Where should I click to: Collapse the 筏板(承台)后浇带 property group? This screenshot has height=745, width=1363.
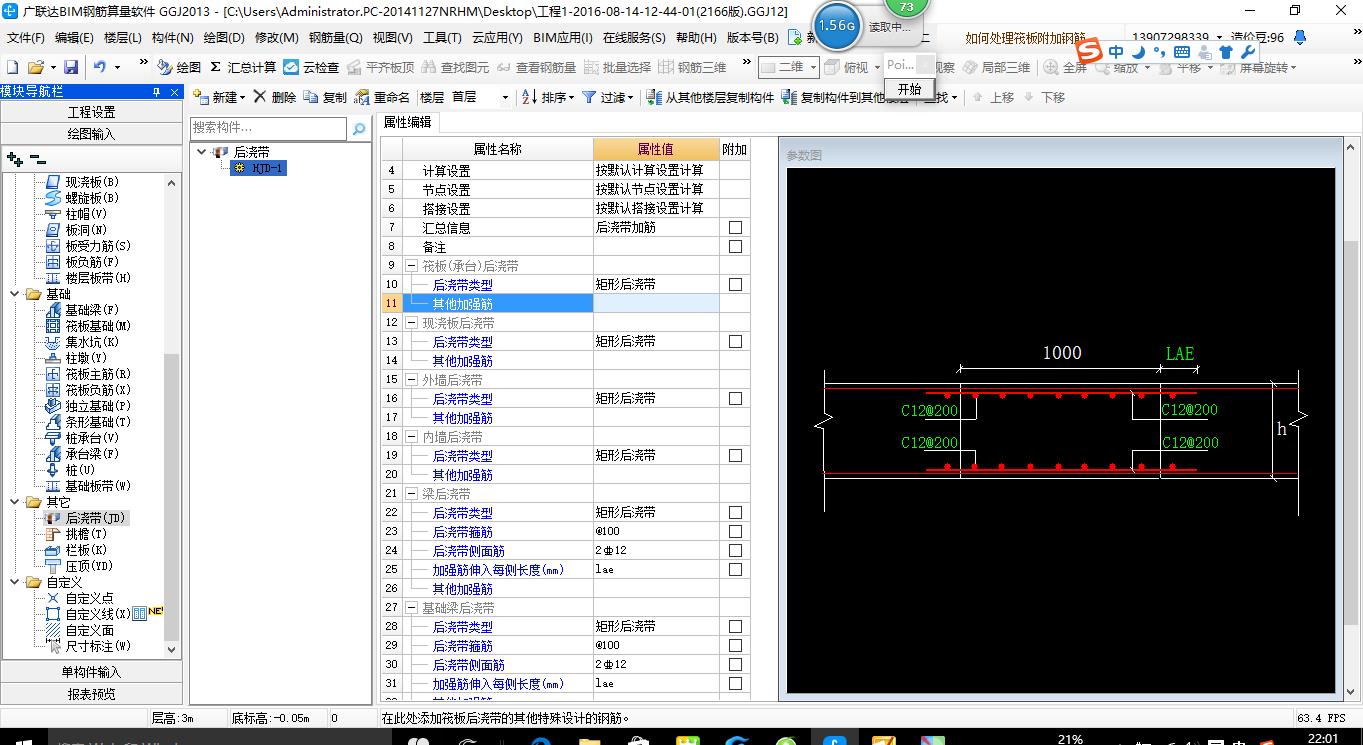click(411, 266)
